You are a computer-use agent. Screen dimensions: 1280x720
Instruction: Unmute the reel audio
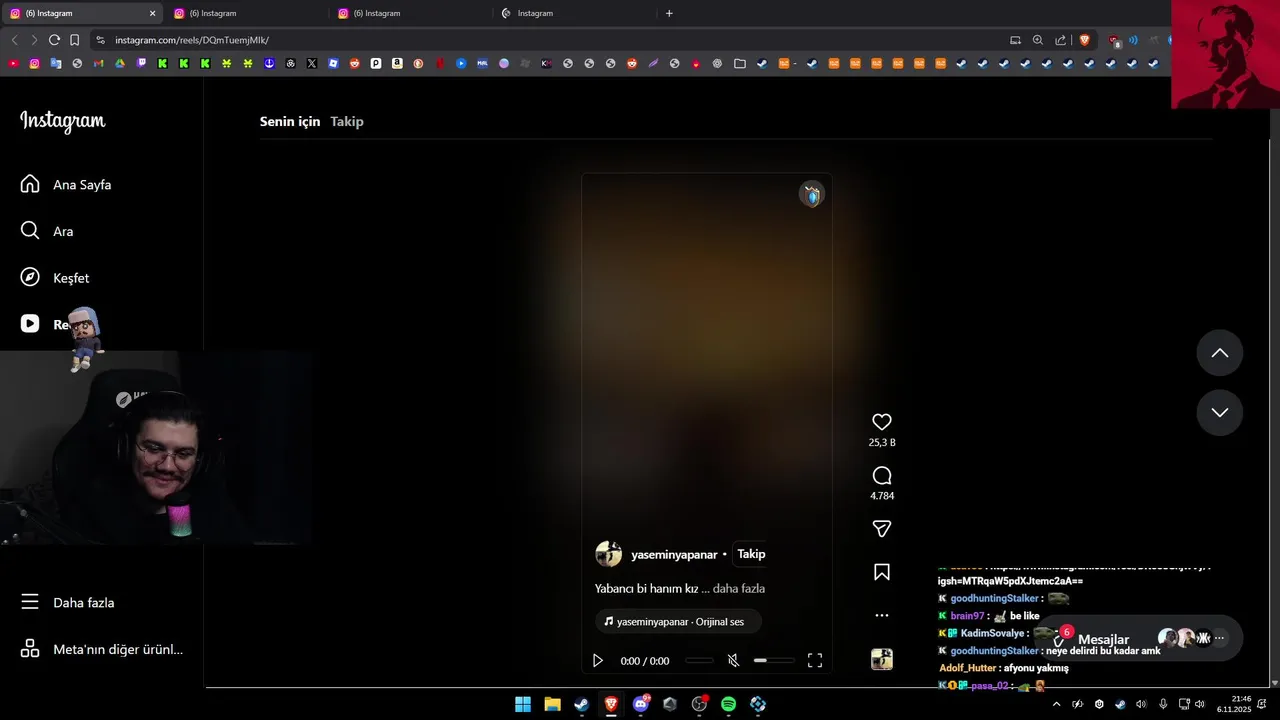[x=733, y=661]
